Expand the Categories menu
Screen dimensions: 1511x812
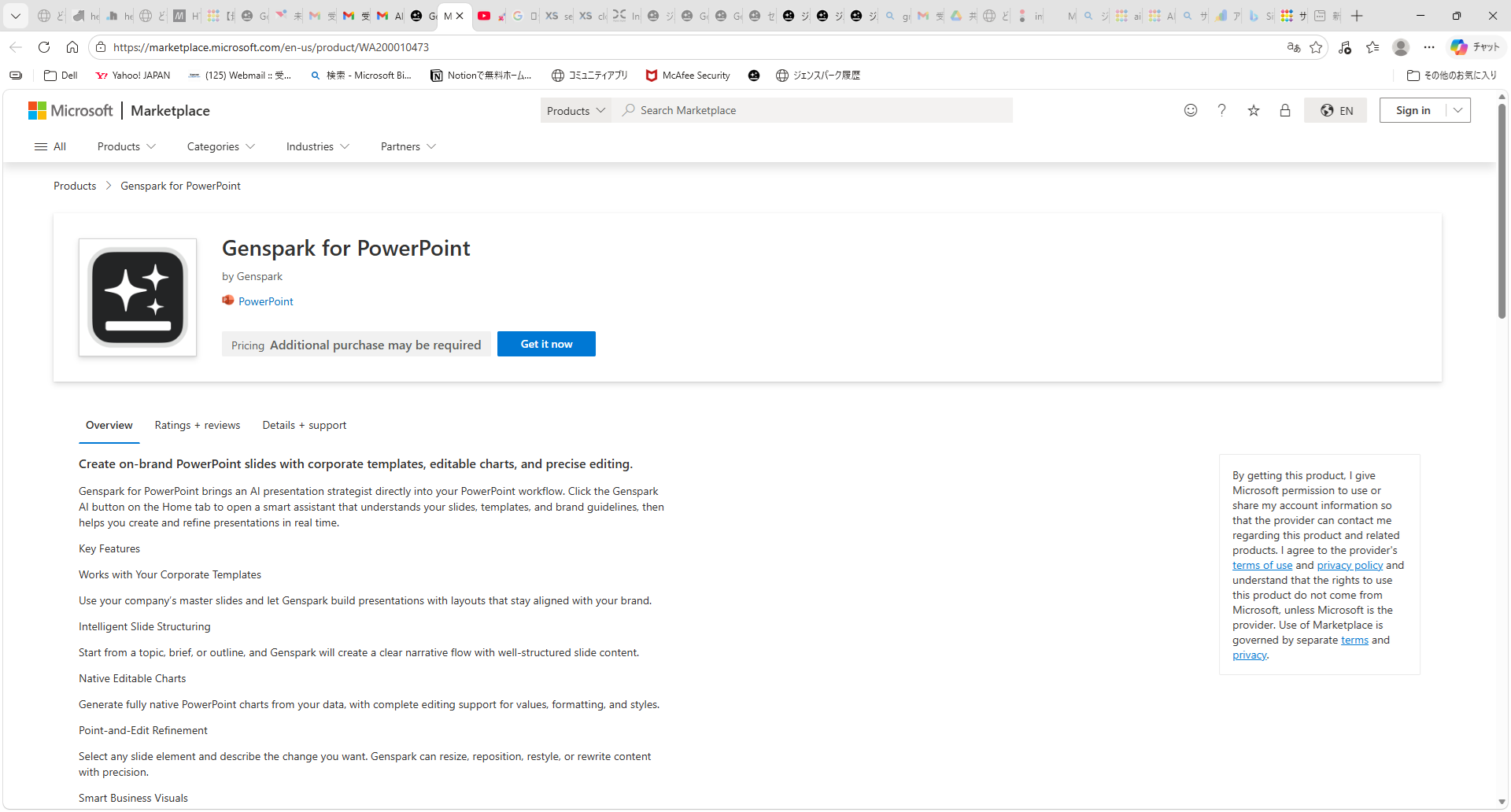point(220,146)
